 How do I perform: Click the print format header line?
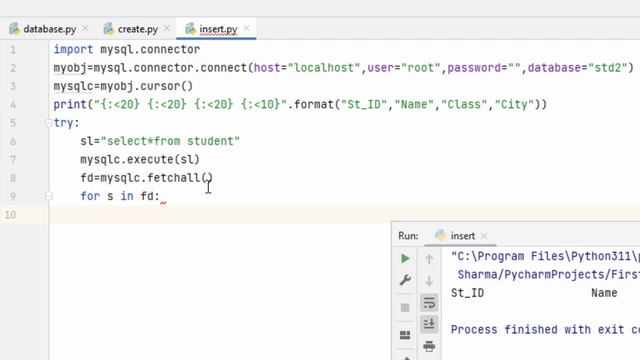tap(300, 104)
